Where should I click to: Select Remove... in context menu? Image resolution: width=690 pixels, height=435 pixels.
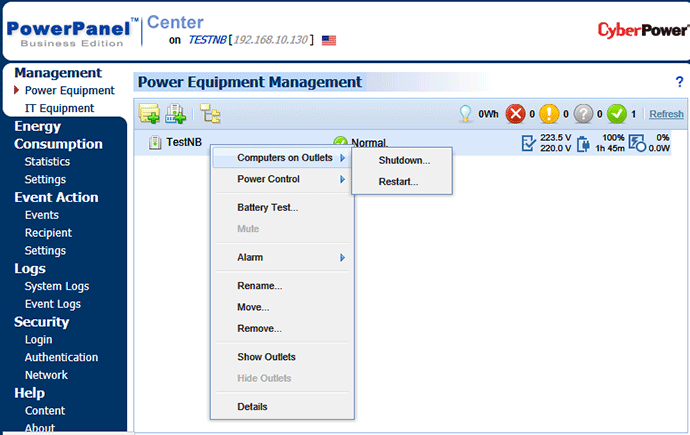tap(259, 329)
